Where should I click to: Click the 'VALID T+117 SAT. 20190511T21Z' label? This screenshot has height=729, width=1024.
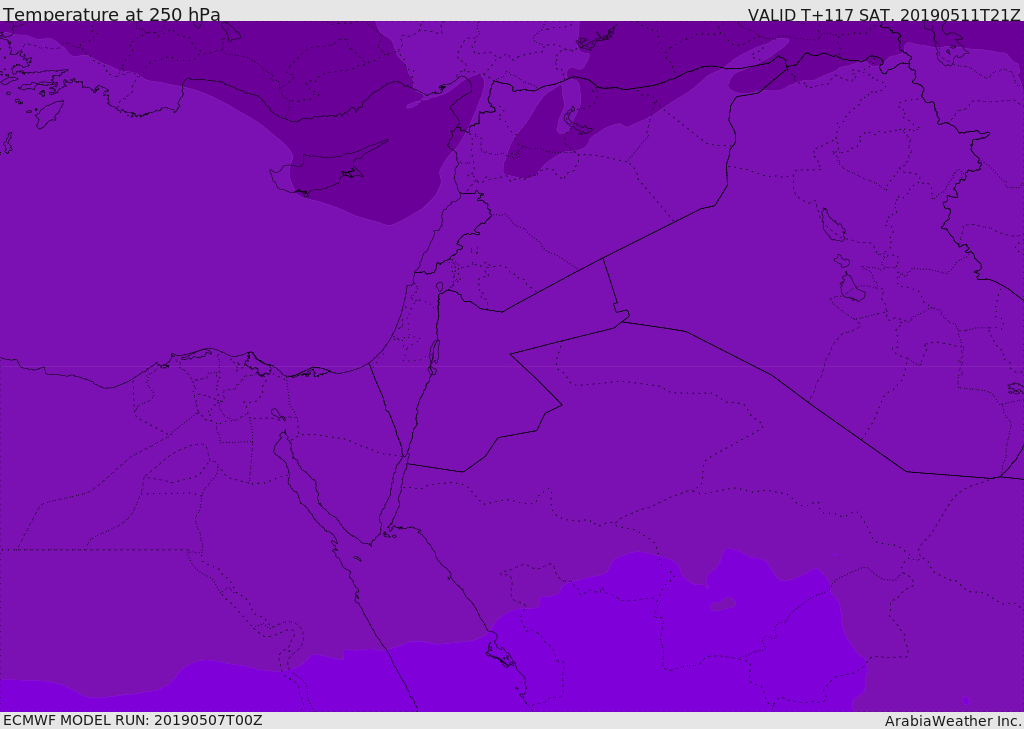click(884, 15)
